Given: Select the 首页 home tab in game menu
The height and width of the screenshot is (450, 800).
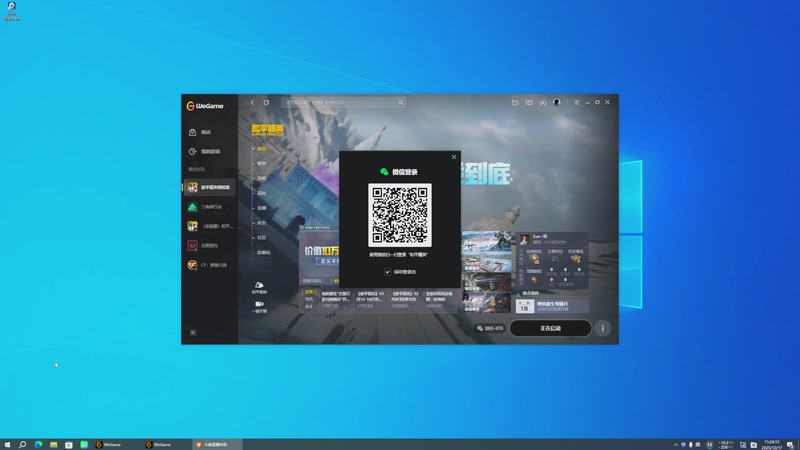Looking at the screenshot, I should coord(261,148).
